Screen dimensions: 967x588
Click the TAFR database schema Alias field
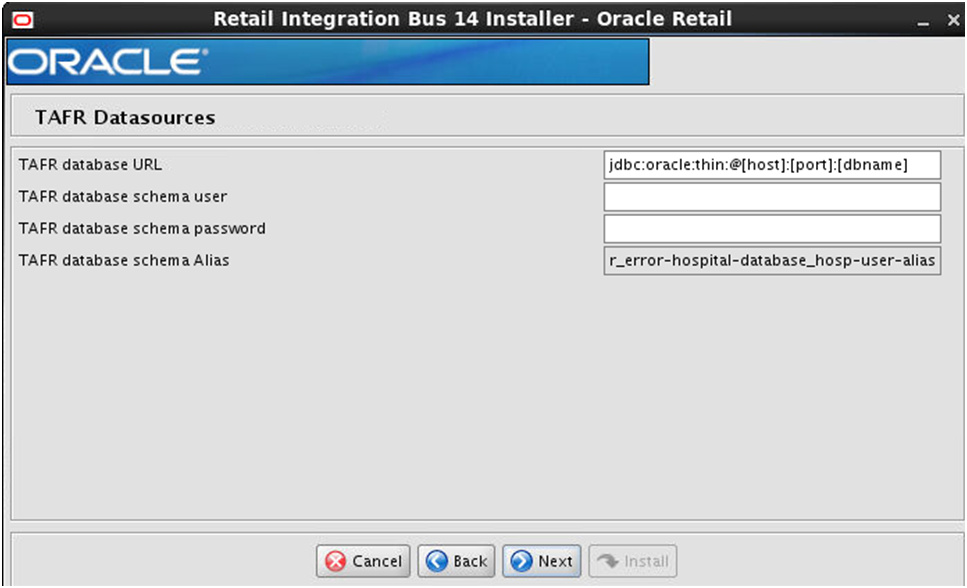click(772, 260)
